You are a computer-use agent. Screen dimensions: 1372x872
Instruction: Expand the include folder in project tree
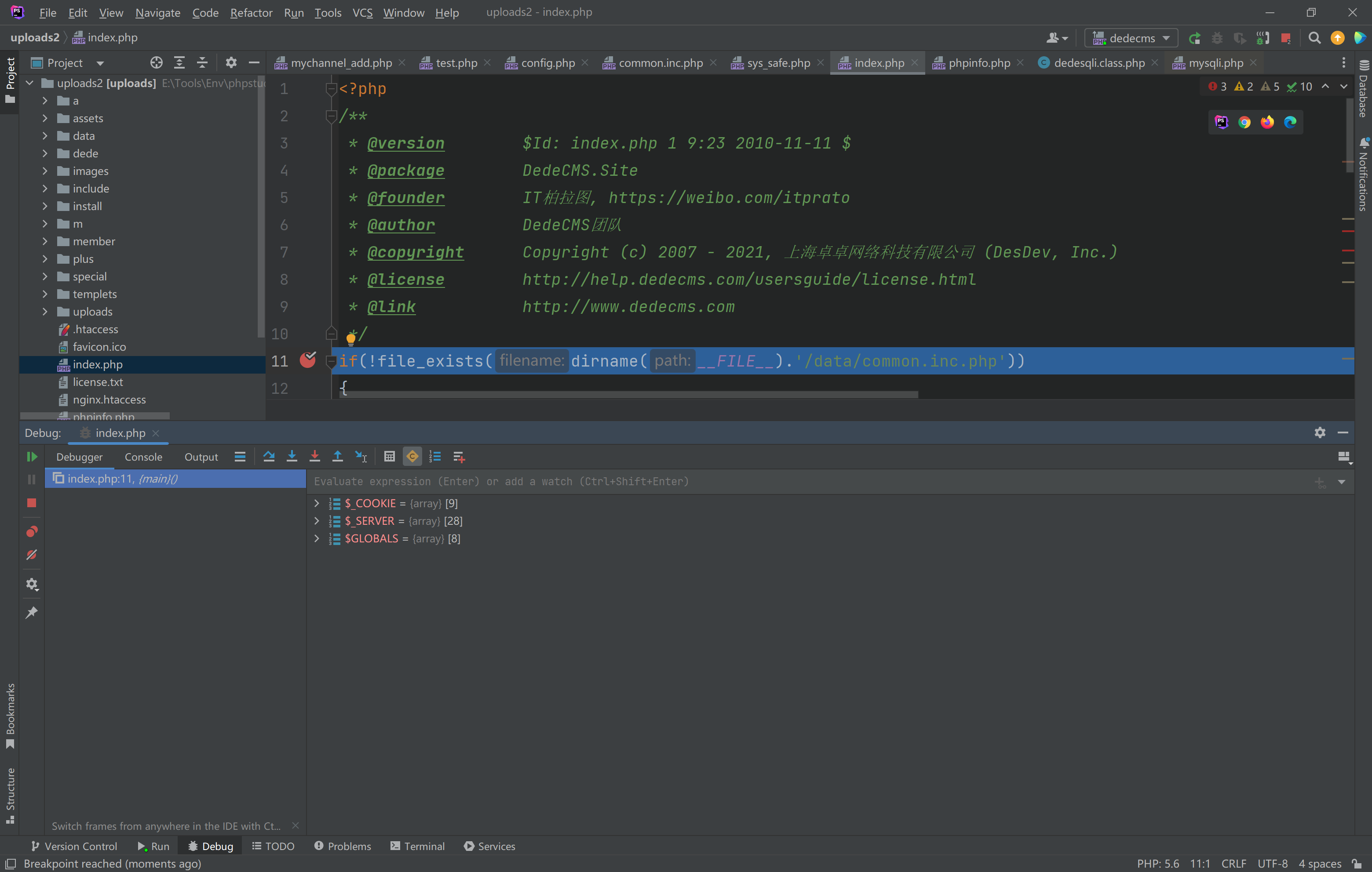(x=45, y=189)
